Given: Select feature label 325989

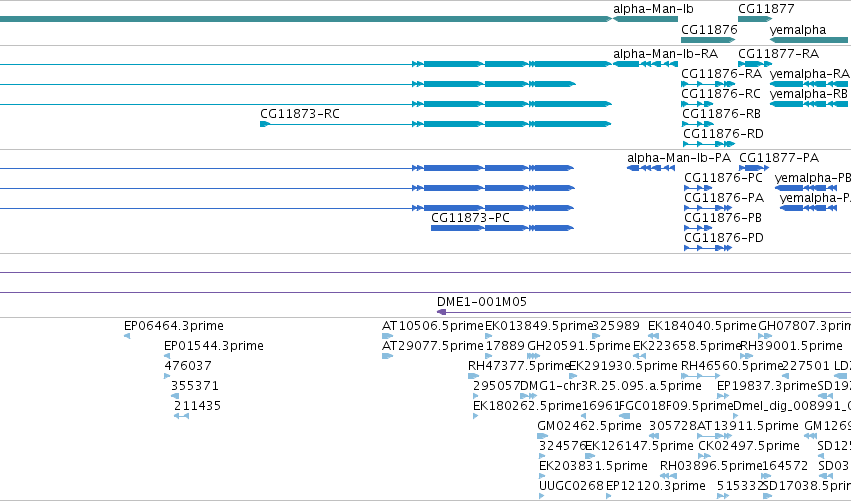Looking at the screenshot, I should [x=616, y=326].
